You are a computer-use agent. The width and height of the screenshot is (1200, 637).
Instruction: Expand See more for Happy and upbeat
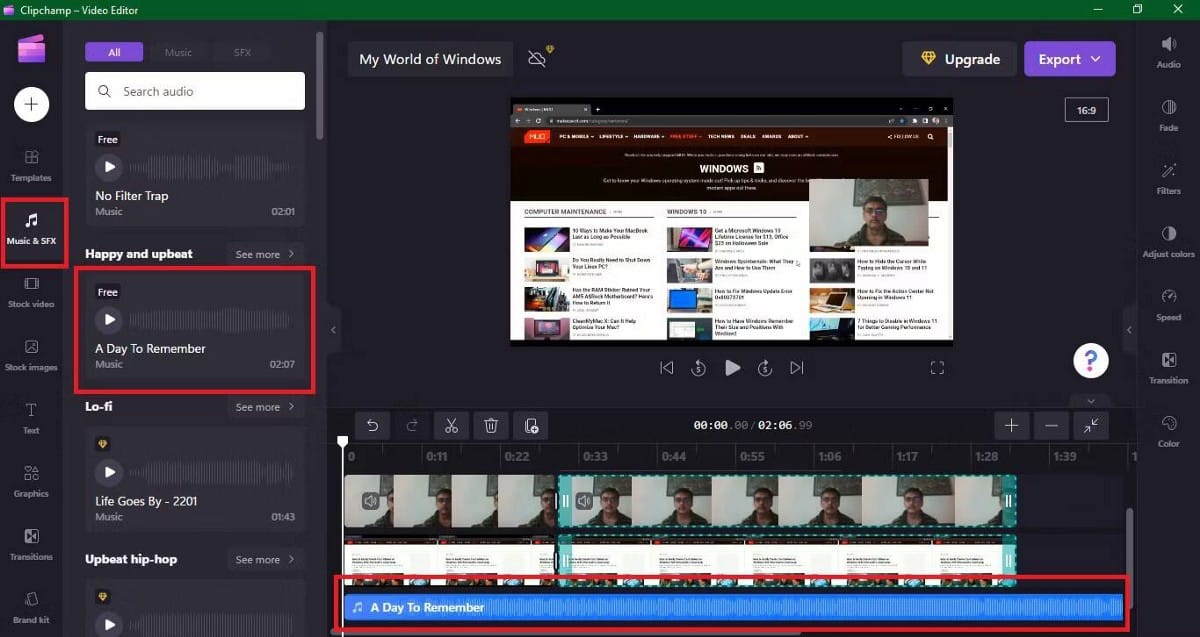tap(263, 254)
